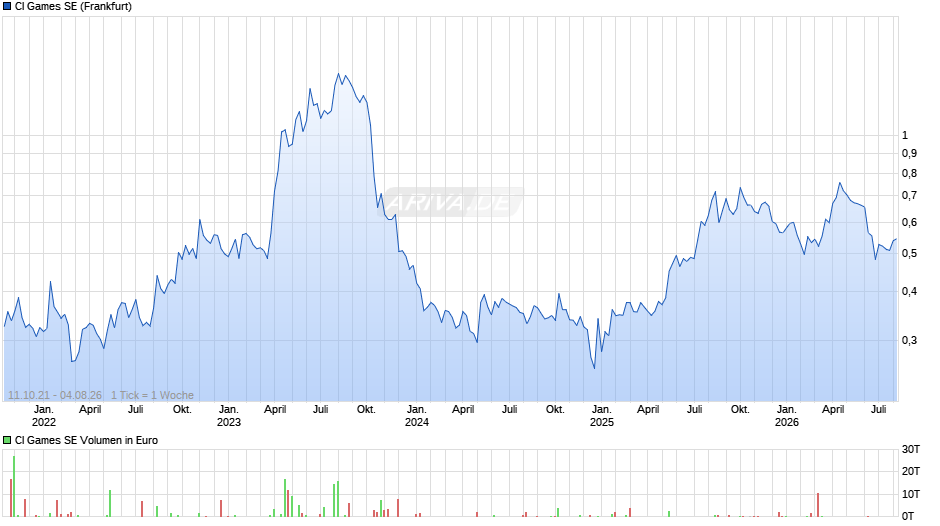Click the volume axis label '30T'
Image resolution: width=940 pixels, height=526 pixels.
click(911, 450)
